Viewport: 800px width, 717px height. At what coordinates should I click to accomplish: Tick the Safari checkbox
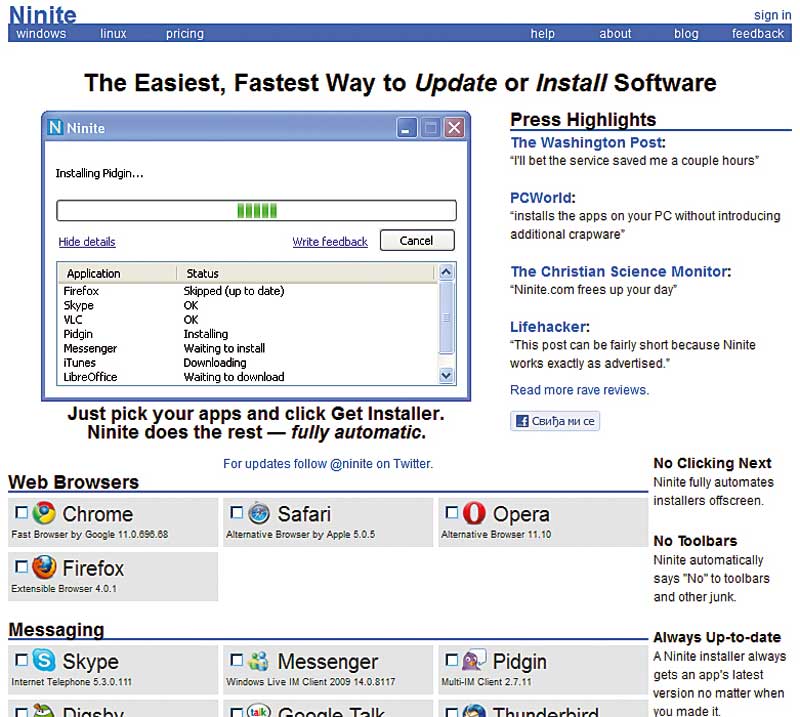pyautogui.click(x=237, y=512)
